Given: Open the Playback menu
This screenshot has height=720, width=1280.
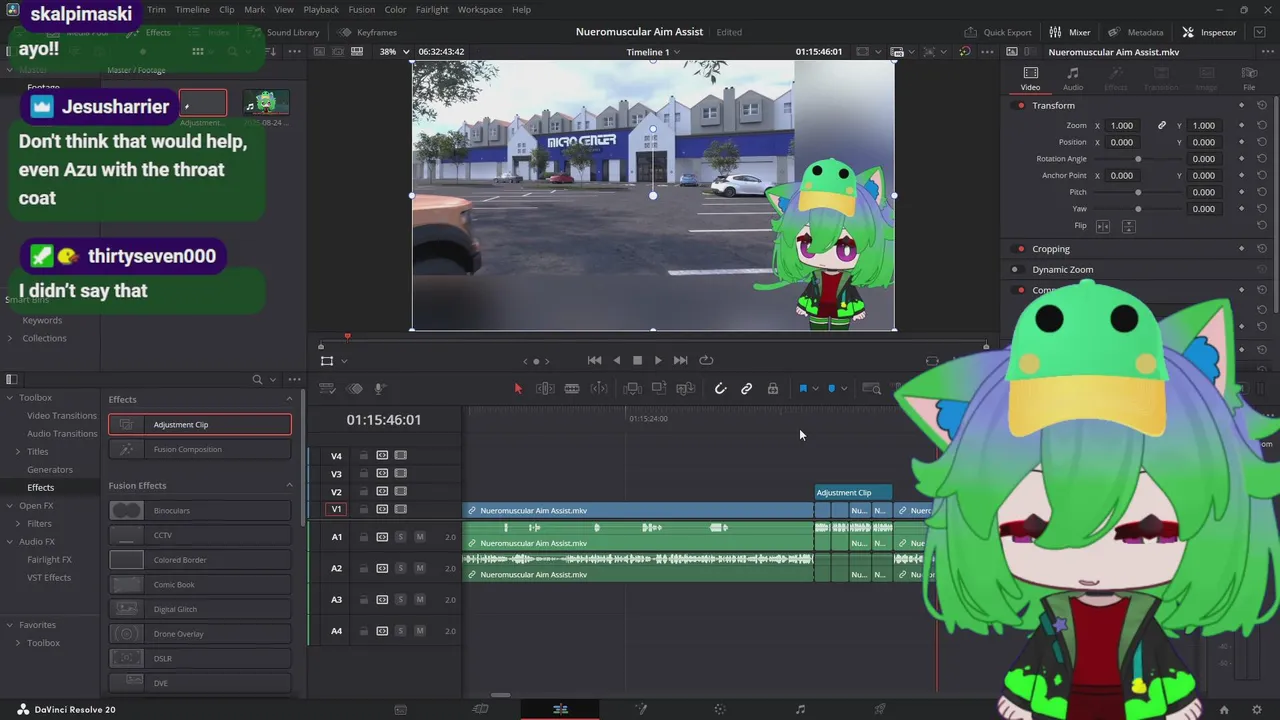Looking at the screenshot, I should (x=321, y=9).
